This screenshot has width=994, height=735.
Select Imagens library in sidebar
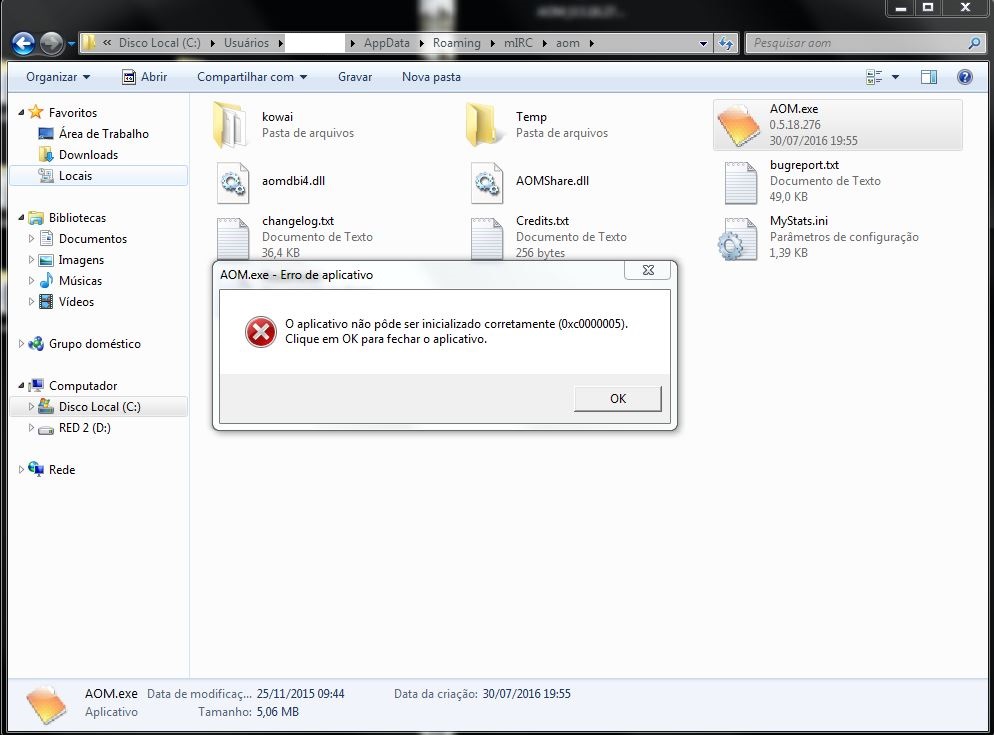81,260
